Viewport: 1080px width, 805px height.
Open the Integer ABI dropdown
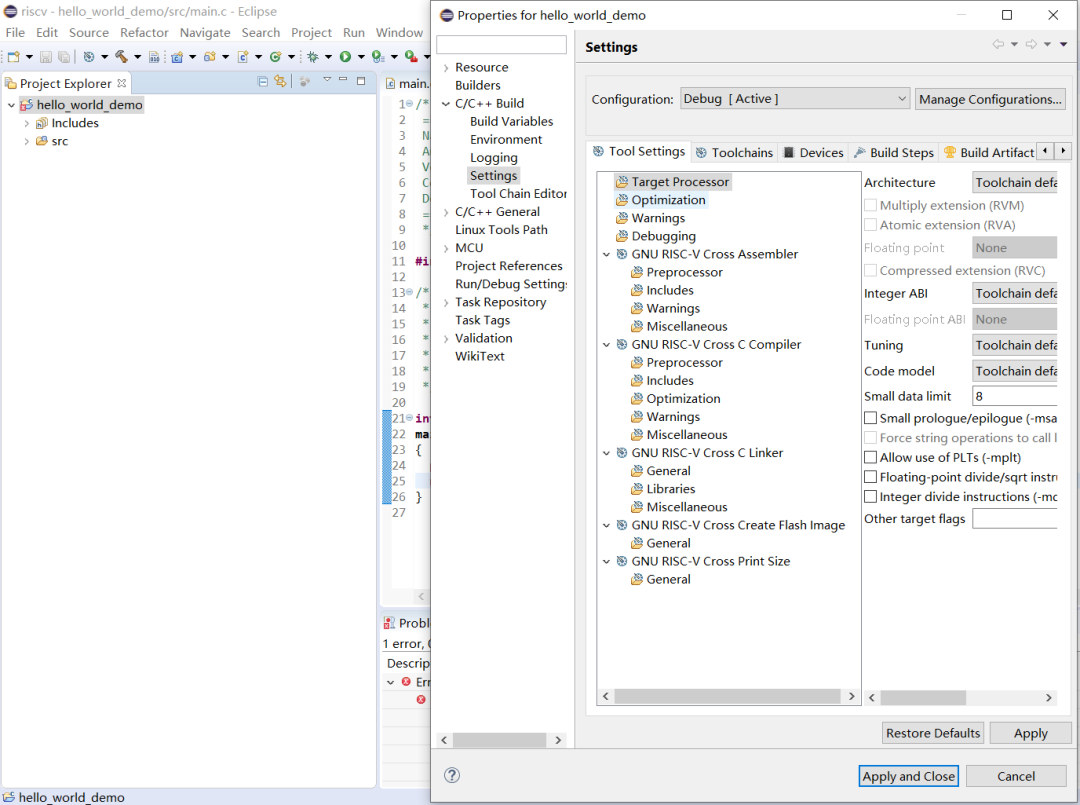(1015, 293)
